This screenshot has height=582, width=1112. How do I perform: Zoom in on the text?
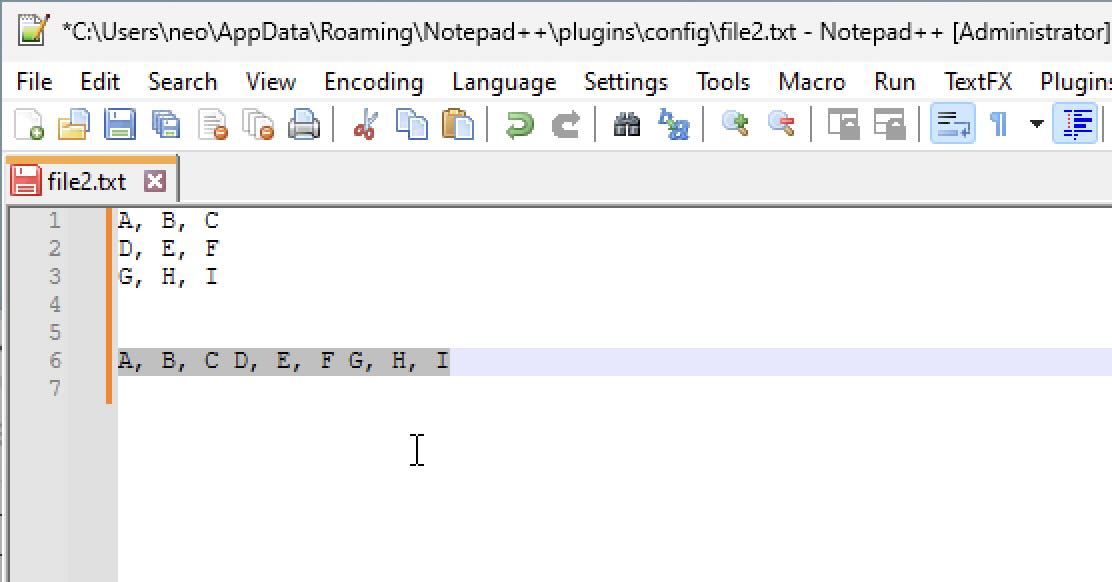pos(735,124)
